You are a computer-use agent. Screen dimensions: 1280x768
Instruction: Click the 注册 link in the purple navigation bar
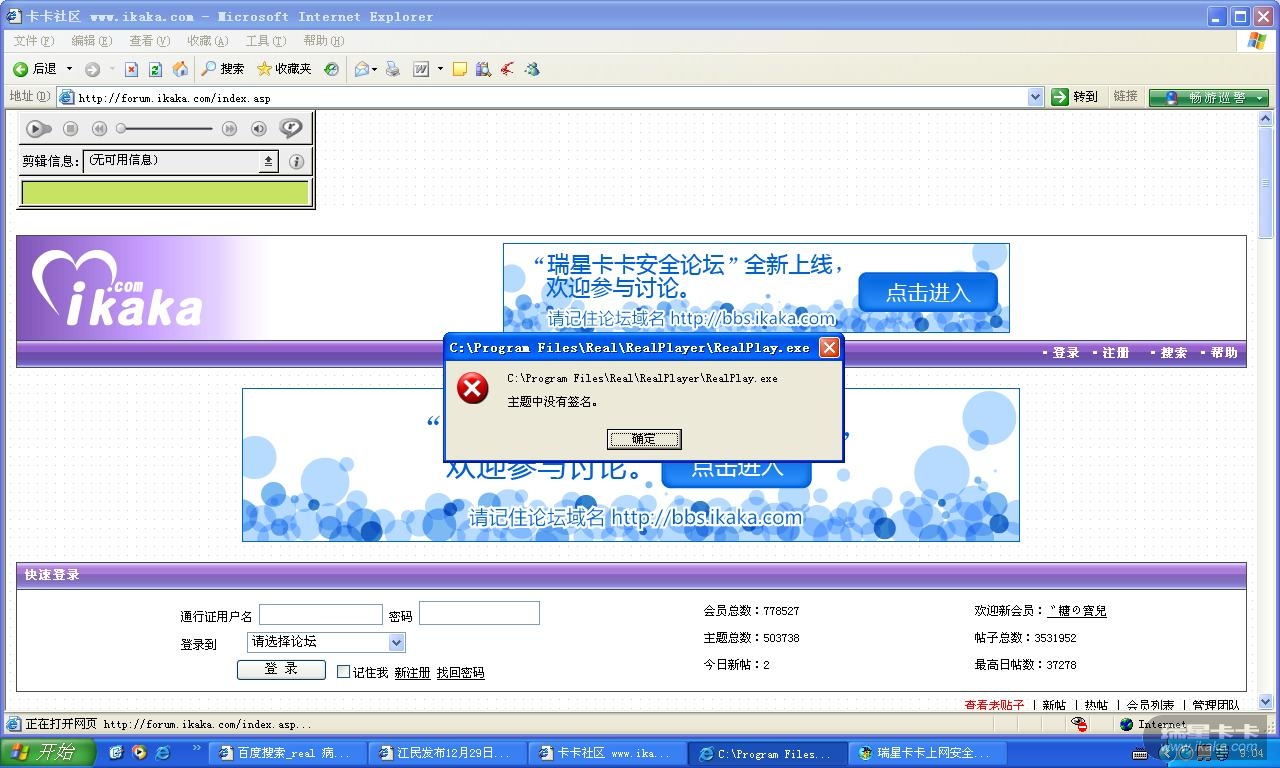(x=1116, y=353)
